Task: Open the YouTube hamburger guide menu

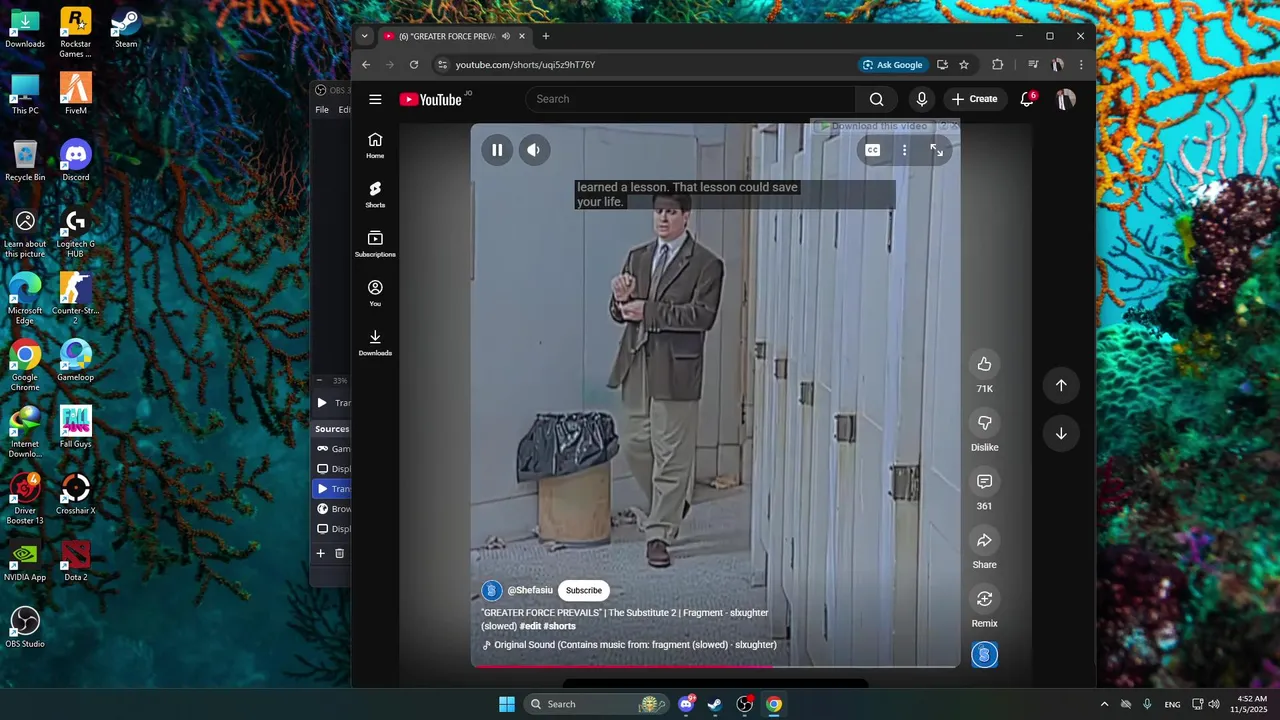Action: point(375,99)
